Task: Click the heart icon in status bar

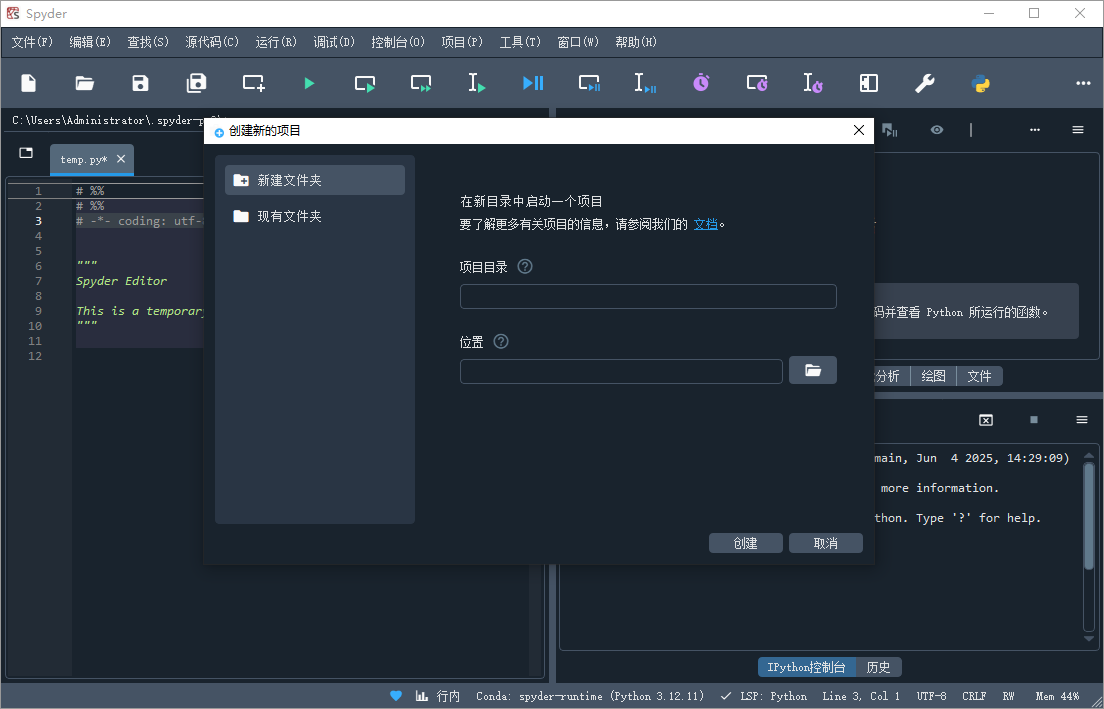Action: tap(396, 696)
